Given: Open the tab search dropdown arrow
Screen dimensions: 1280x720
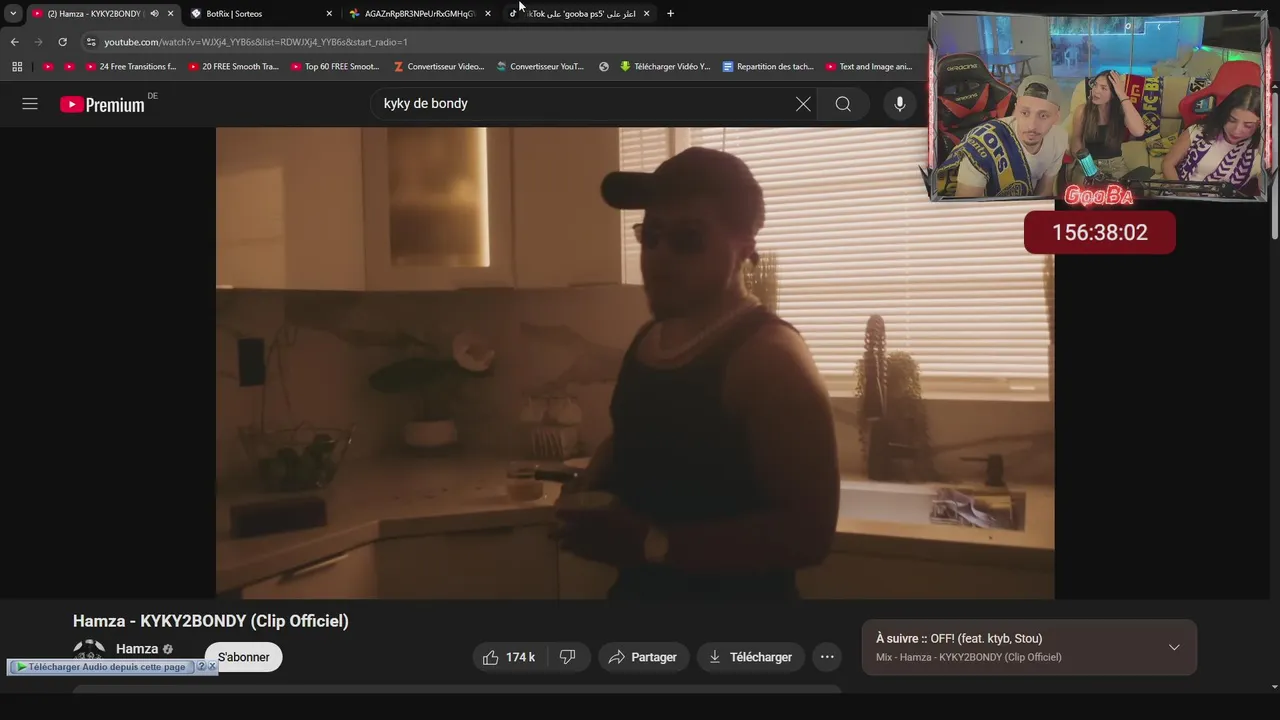Looking at the screenshot, I should point(13,13).
